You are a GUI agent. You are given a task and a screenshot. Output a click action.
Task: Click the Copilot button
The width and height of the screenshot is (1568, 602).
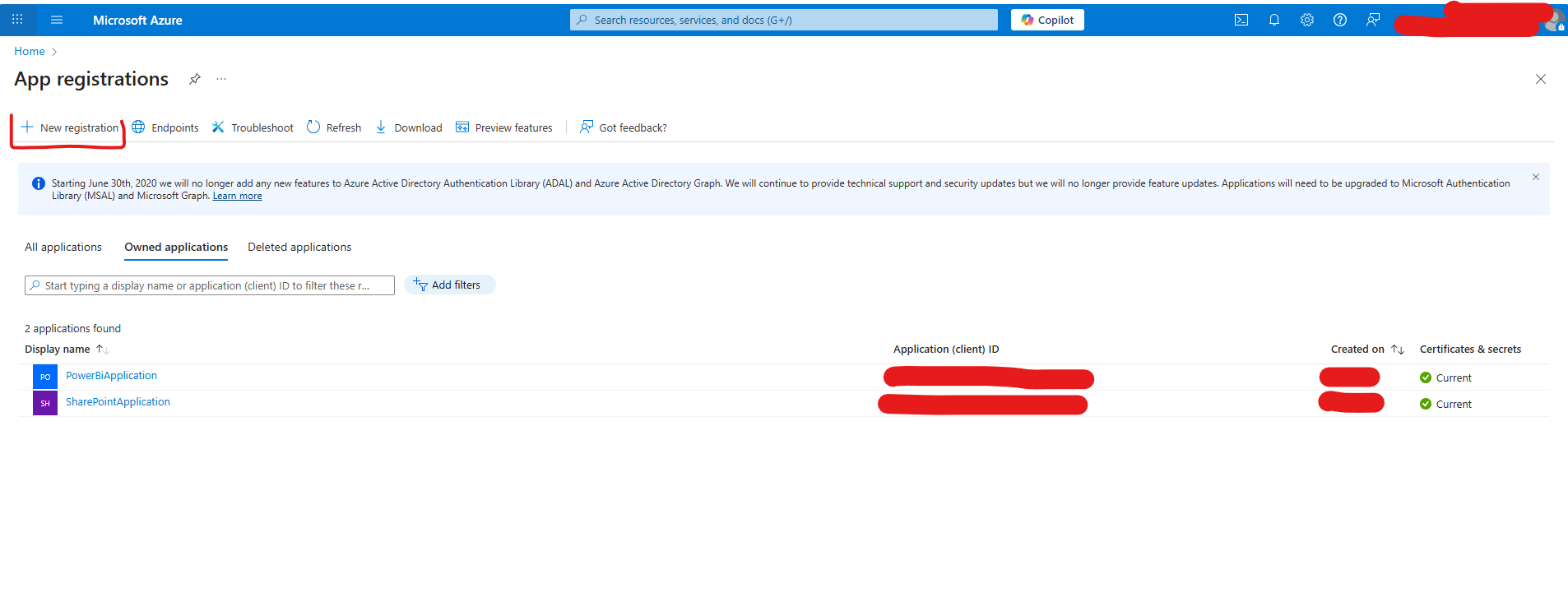[1047, 20]
